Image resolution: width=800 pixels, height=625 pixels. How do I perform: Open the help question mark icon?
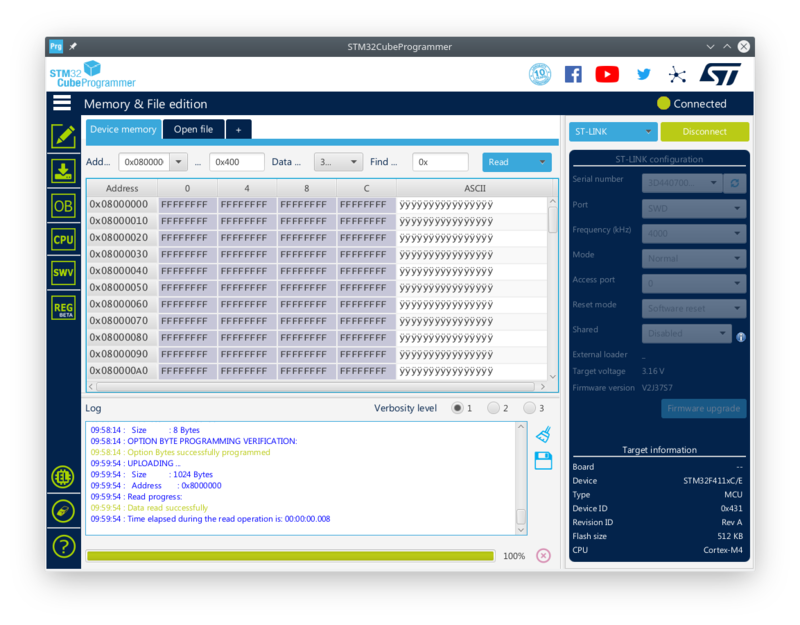63,546
